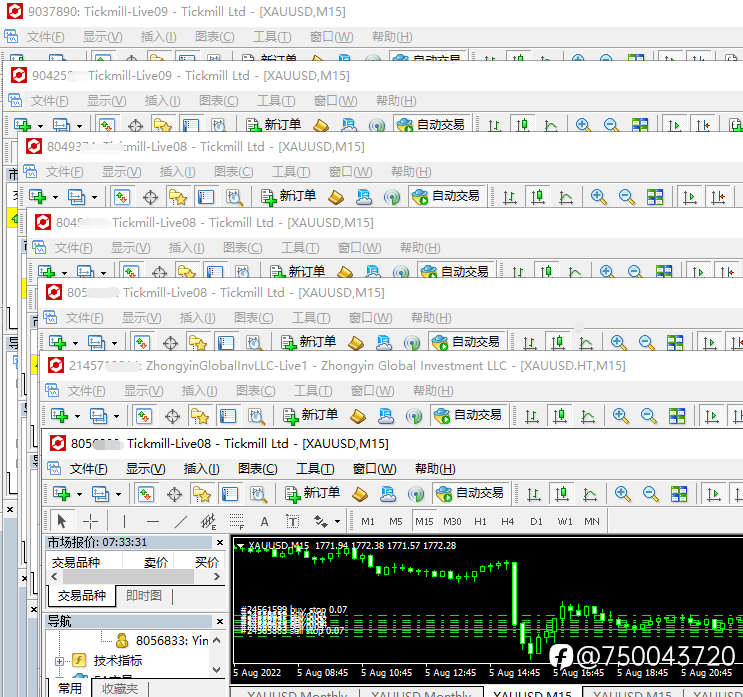Image resolution: width=743 pixels, height=697 pixels.
Task: Select text A tool
Action: [x=264, y=522]
